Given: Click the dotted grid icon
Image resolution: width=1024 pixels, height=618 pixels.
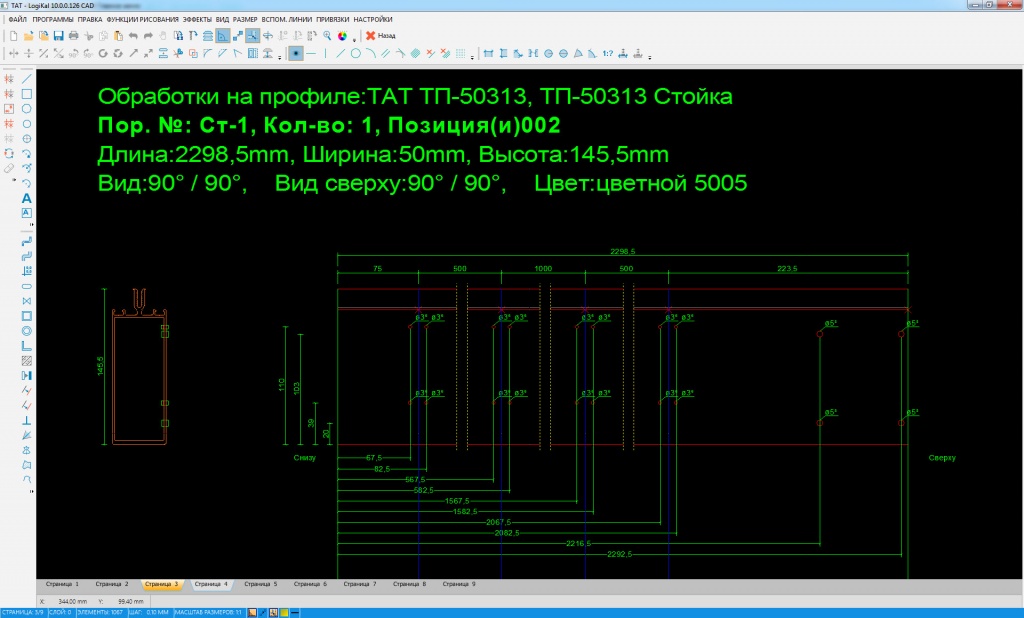Looking at the screenshot, I should pos(460,54).
